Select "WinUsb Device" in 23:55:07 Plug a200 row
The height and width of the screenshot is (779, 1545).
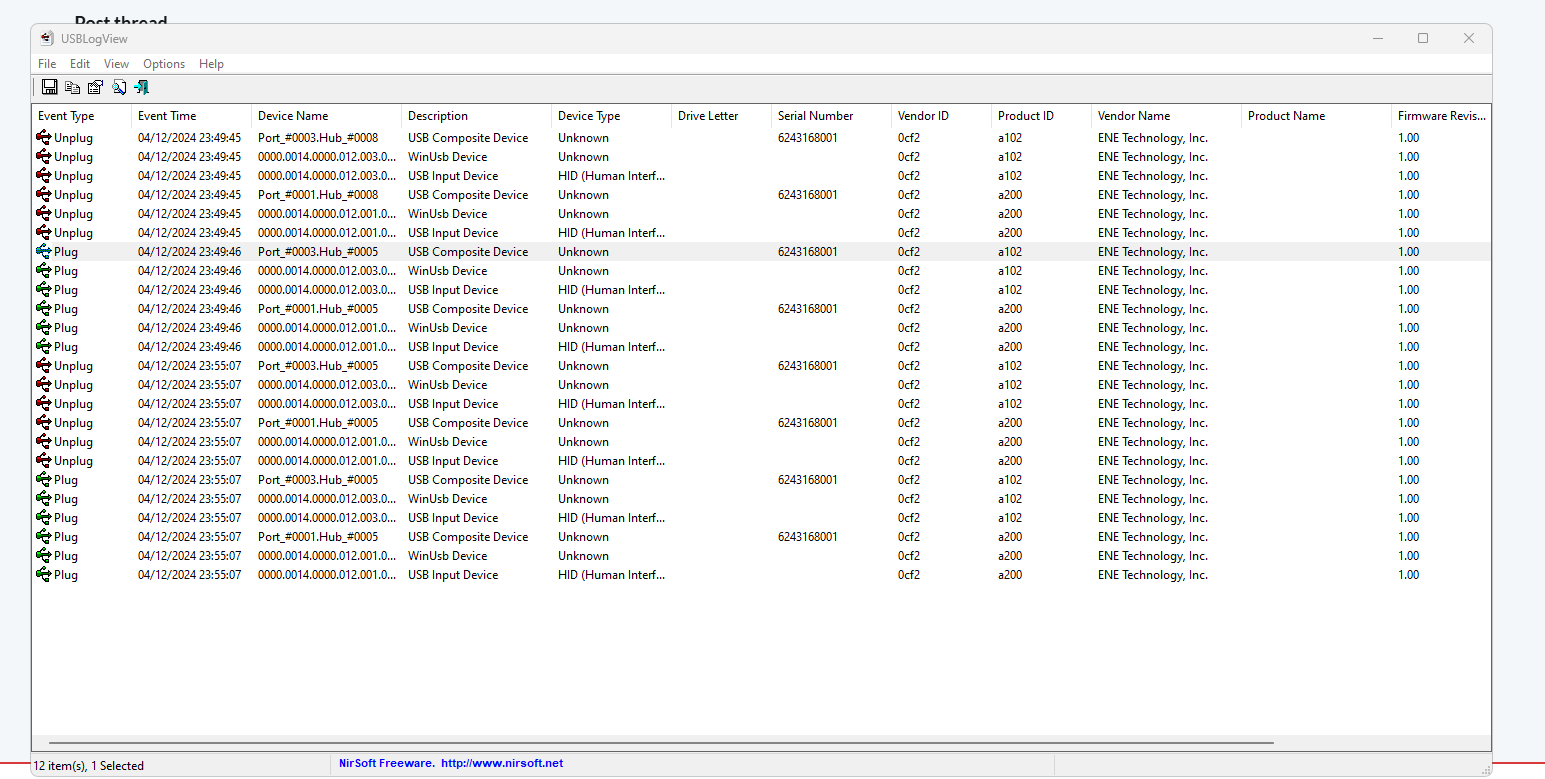pyautogui.click(x=448, y=556)
